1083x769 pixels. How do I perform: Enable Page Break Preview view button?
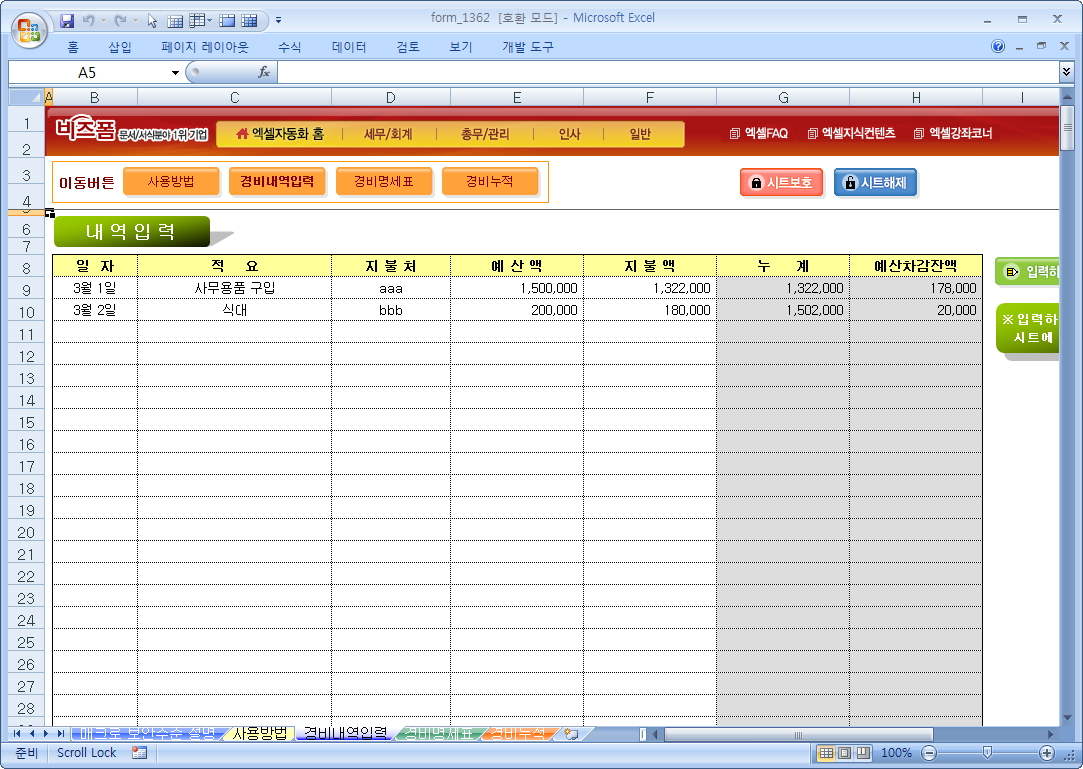tap(863, 753)
